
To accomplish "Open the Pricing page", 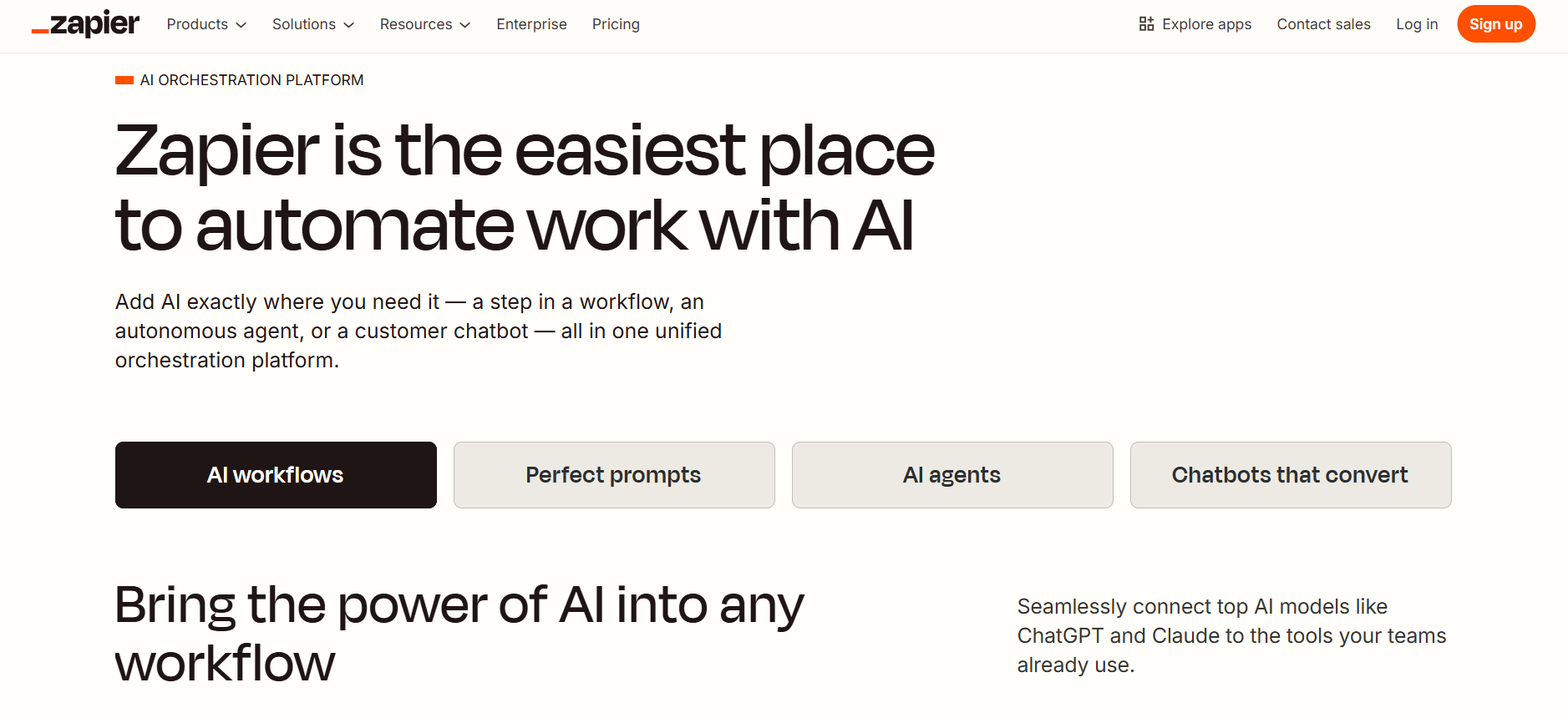I will pyautogui.click(x=616, y=24).
